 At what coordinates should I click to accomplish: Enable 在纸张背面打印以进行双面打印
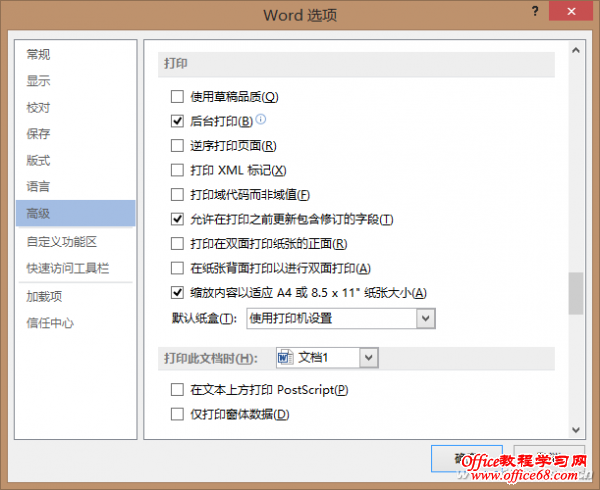pyautogui.click(x=177, y=268)
